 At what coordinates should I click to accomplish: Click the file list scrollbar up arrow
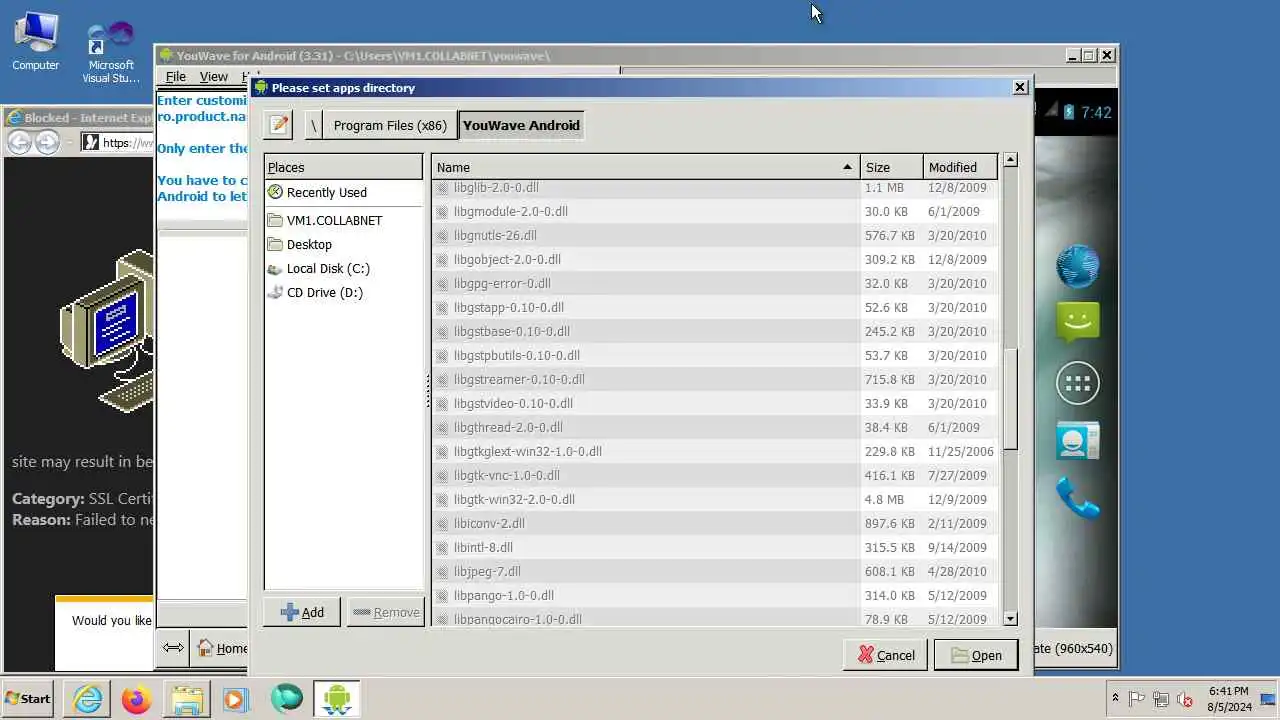[x=1010, y=160]
